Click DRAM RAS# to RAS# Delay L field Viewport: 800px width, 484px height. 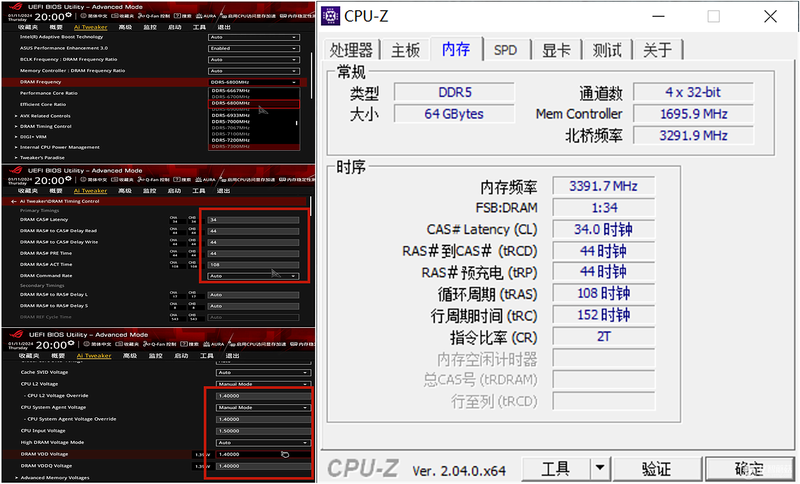coord(254,295)
